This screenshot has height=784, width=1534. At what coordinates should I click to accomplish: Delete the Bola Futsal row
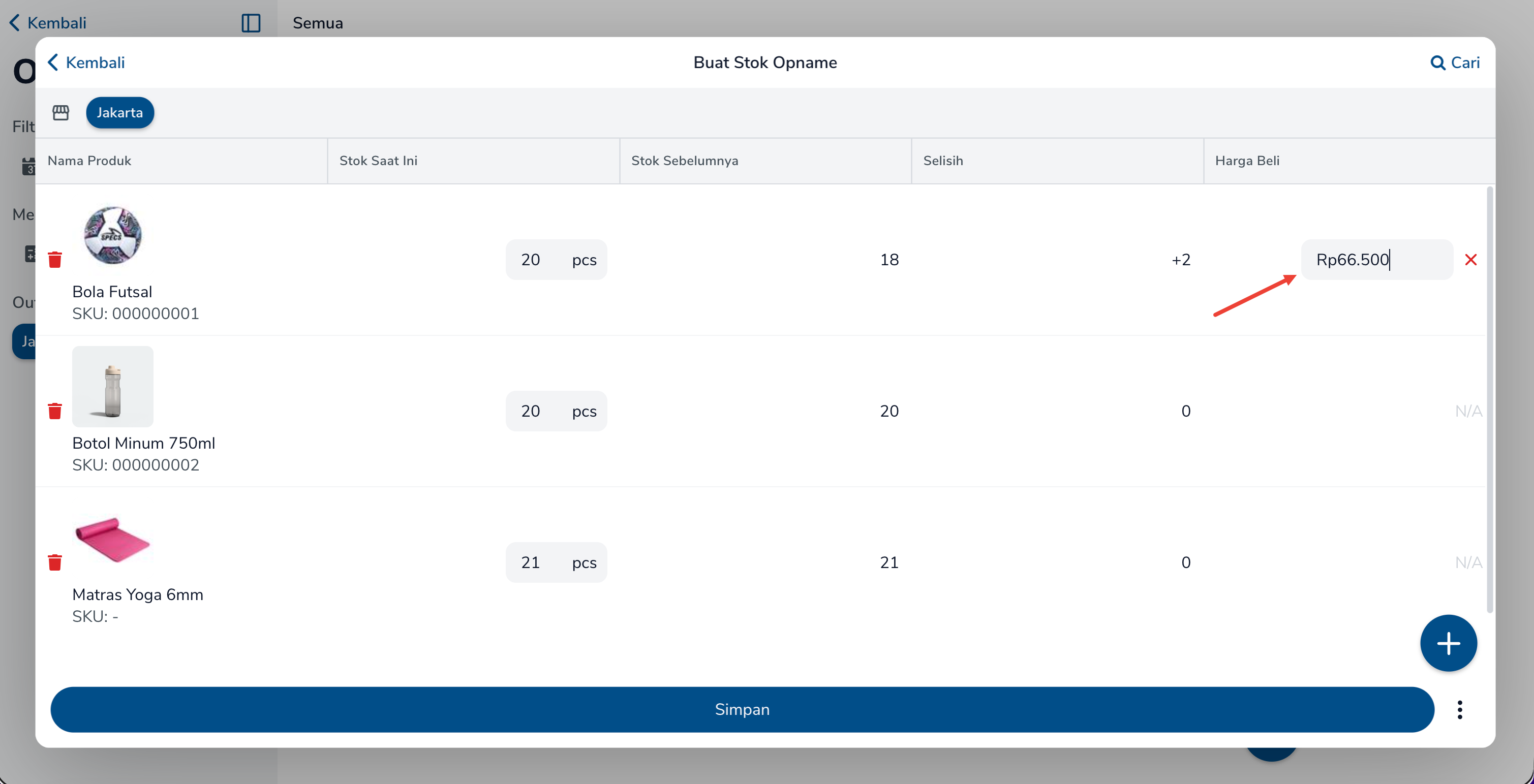point(55,260)
